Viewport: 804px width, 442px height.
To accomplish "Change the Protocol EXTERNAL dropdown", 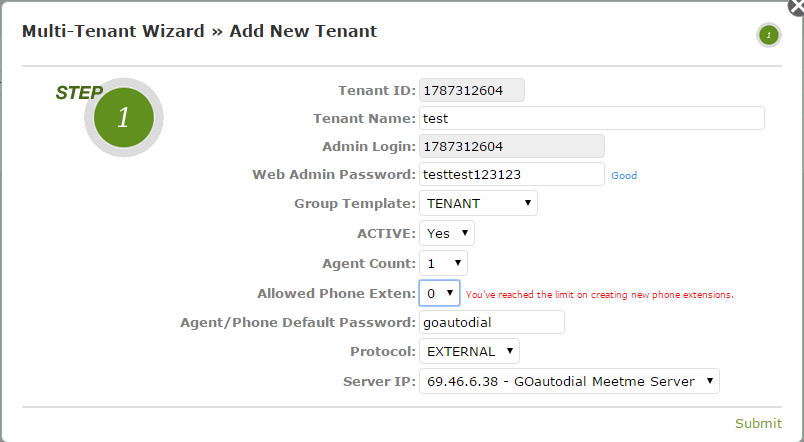I will click(x=469, y=351).
